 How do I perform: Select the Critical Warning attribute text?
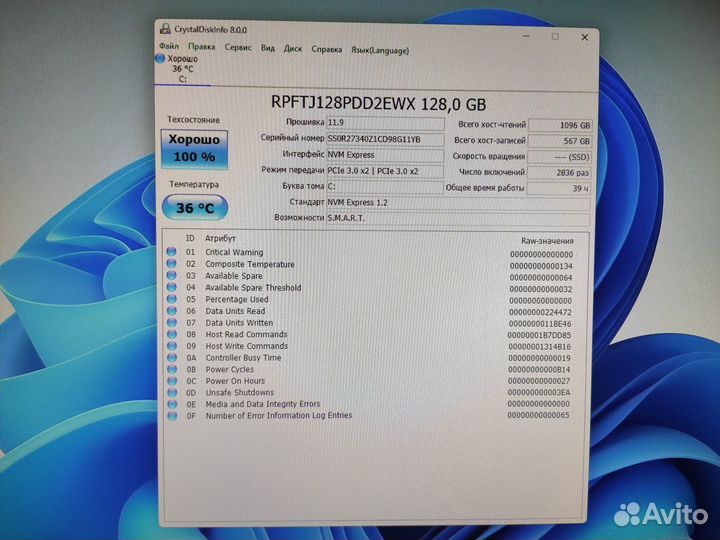click(234, 252)
